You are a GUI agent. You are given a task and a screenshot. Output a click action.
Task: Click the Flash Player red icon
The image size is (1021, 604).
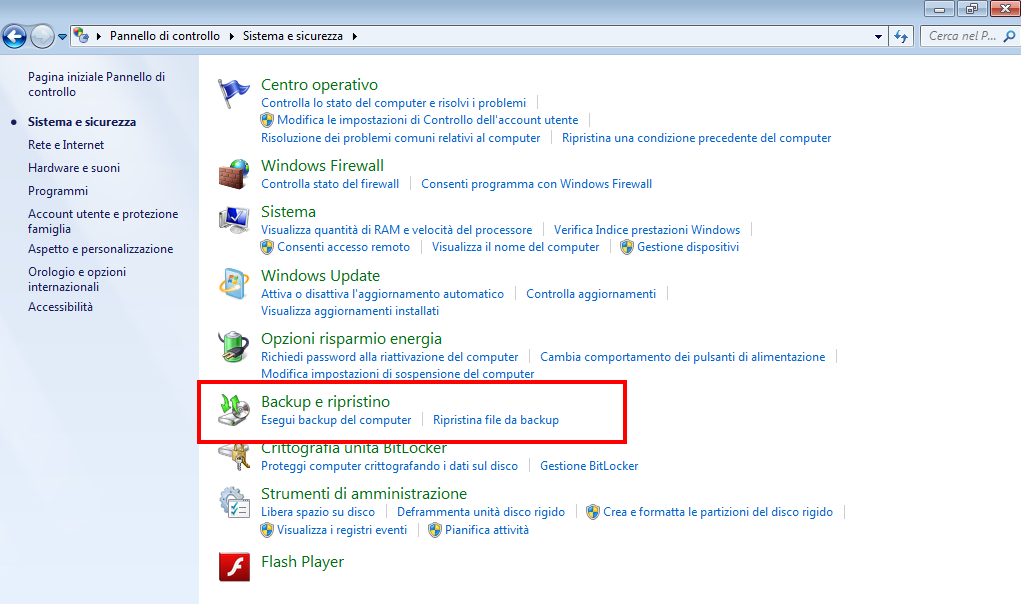(x=234, y=567)
